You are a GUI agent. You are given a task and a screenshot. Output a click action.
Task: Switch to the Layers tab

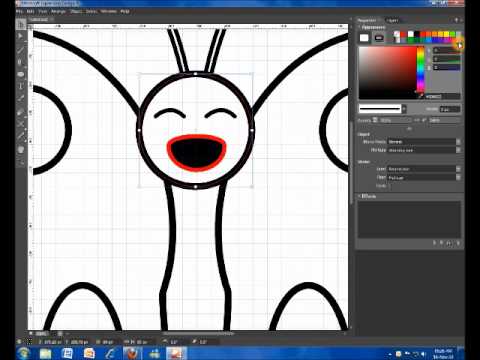tap(392, 20)
